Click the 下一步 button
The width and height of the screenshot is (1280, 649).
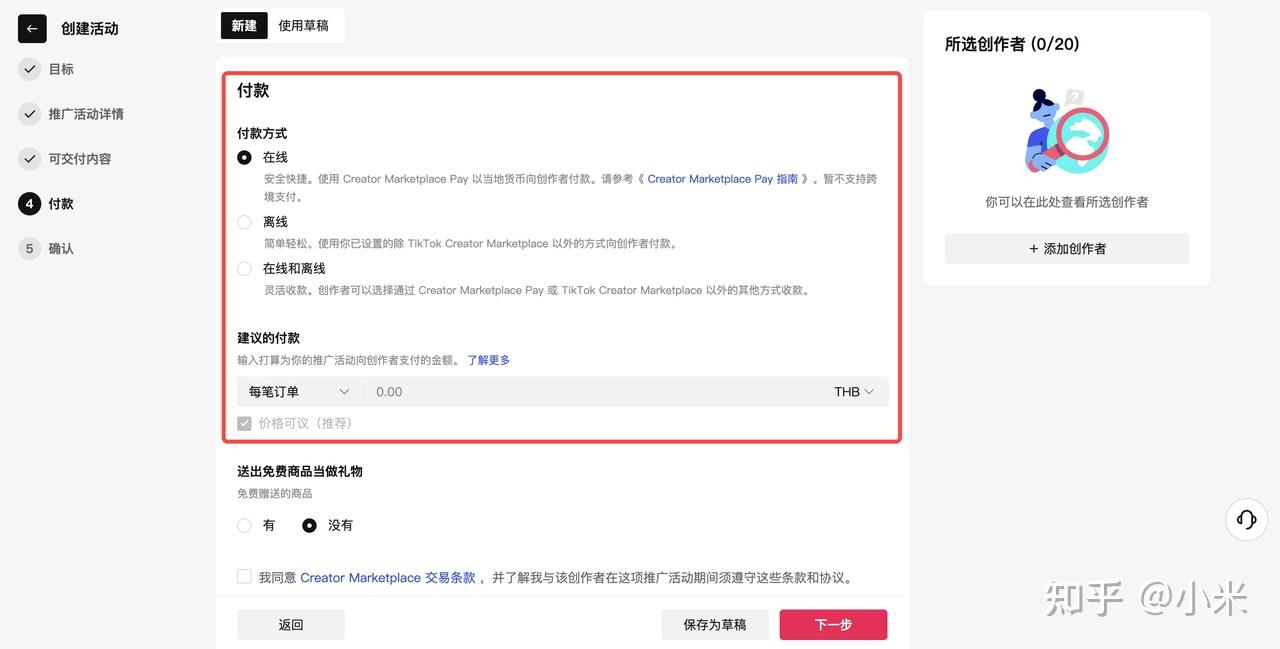[x=833, y=624]
